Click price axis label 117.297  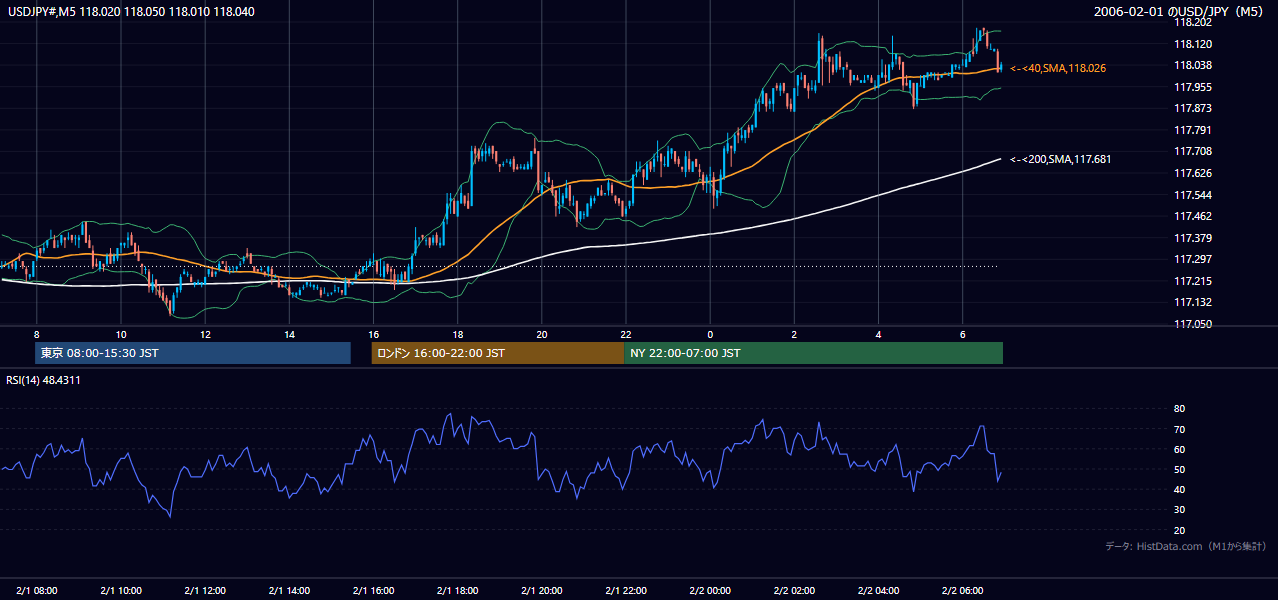pos(1194,259)
